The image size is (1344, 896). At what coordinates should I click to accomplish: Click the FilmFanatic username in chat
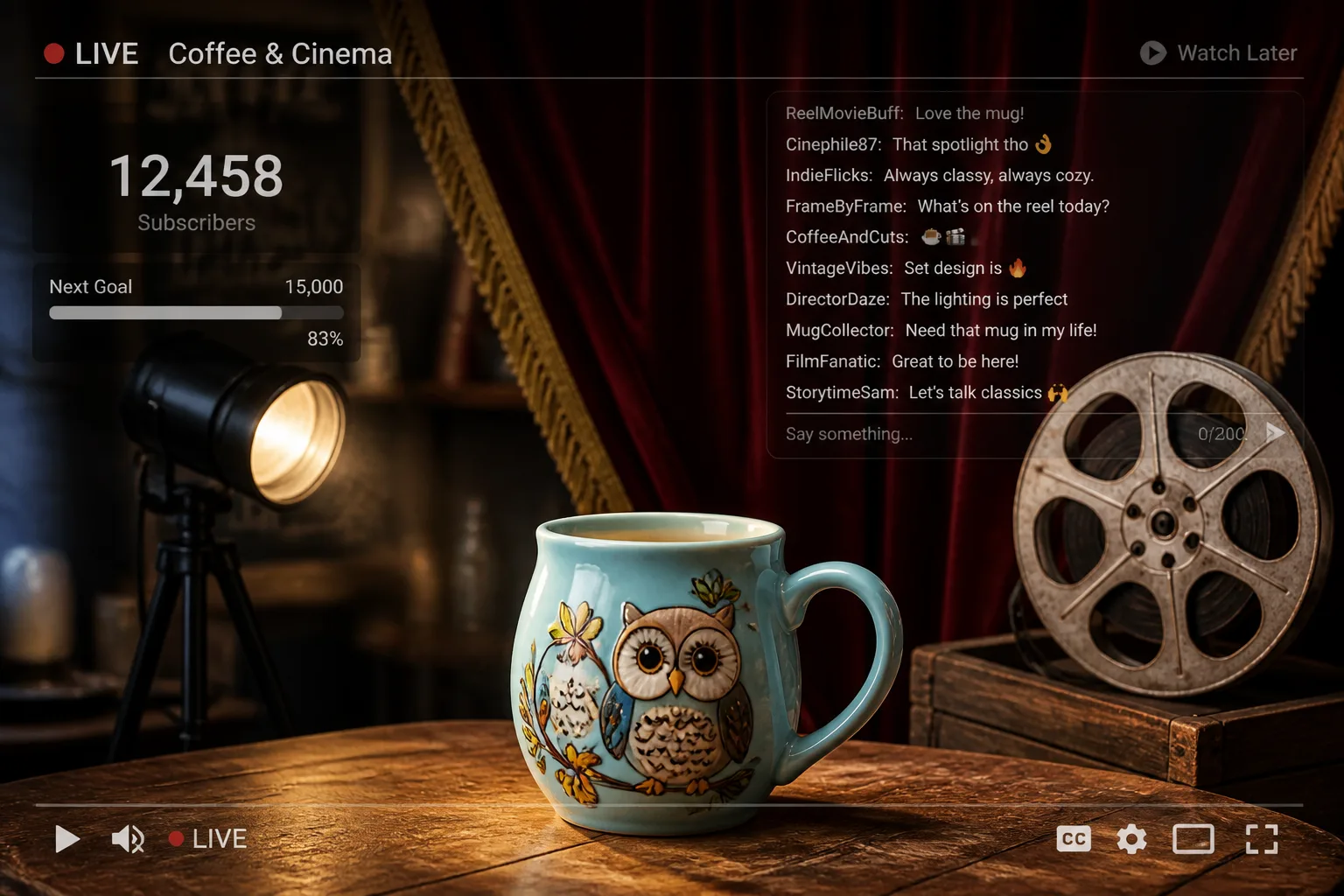pos(833,361)
